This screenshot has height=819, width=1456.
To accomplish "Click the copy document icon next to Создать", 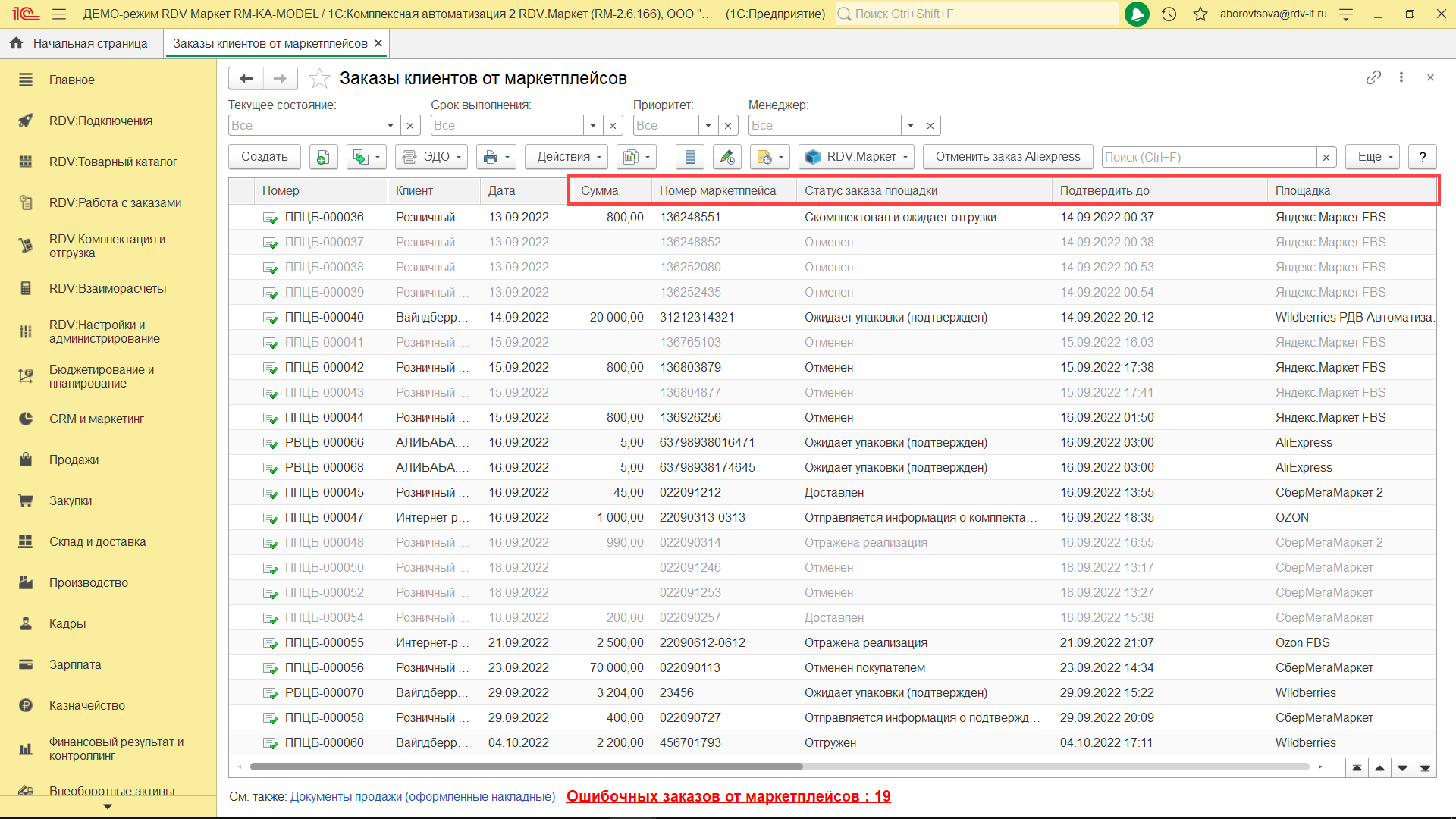I will (x=322, y=157).
